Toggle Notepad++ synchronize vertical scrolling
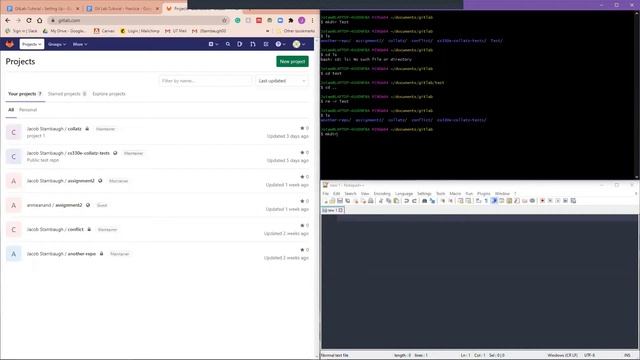This screenshot has width=640, height=360. 460,201
